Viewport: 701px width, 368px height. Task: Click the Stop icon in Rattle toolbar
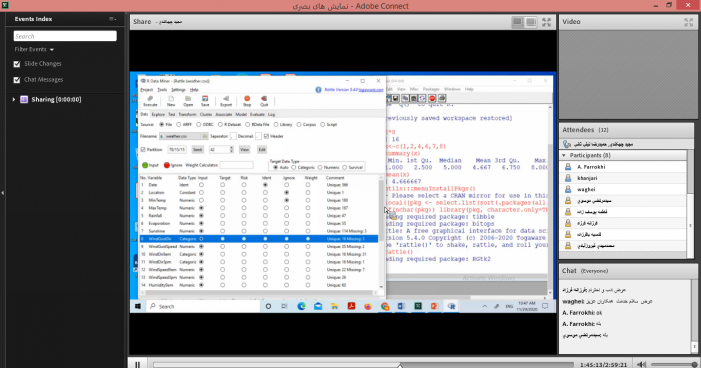point(247,101)
